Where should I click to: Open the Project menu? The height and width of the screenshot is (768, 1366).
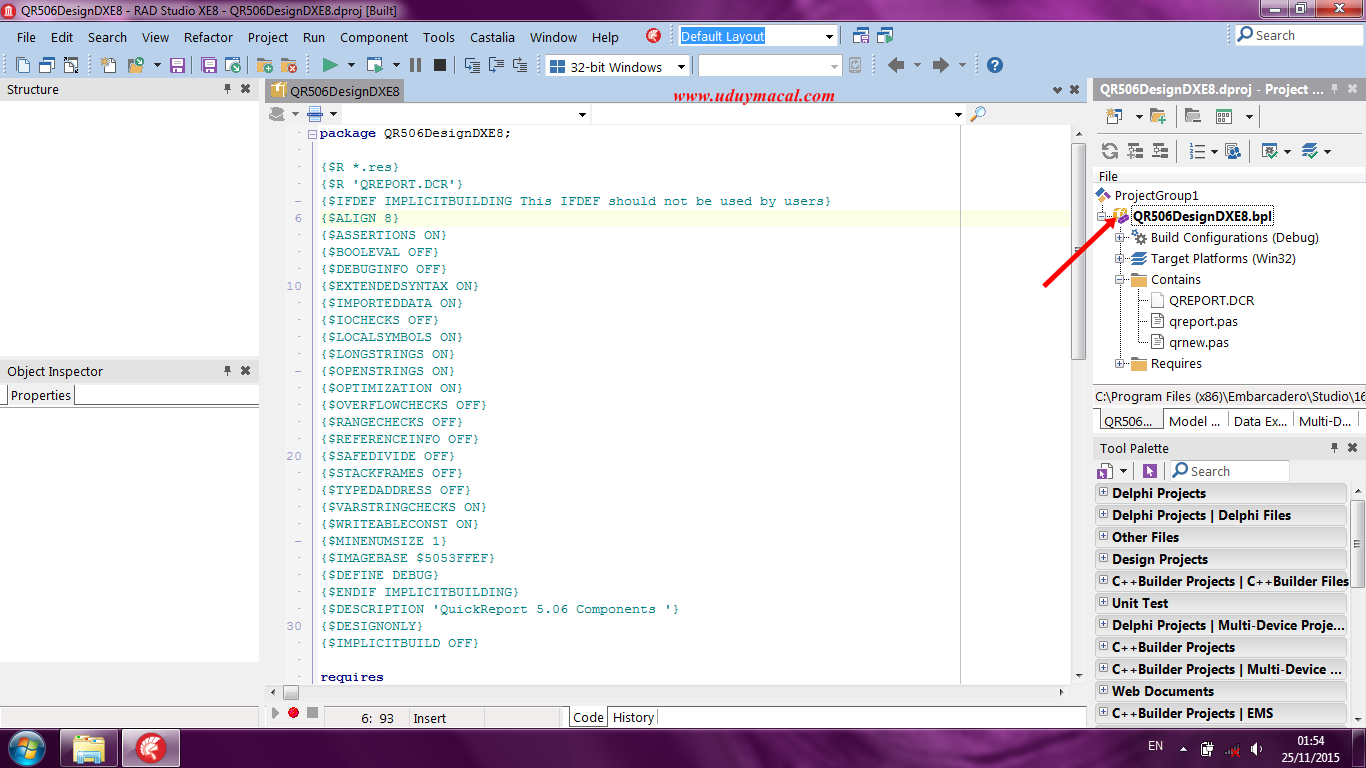[268, 37]
